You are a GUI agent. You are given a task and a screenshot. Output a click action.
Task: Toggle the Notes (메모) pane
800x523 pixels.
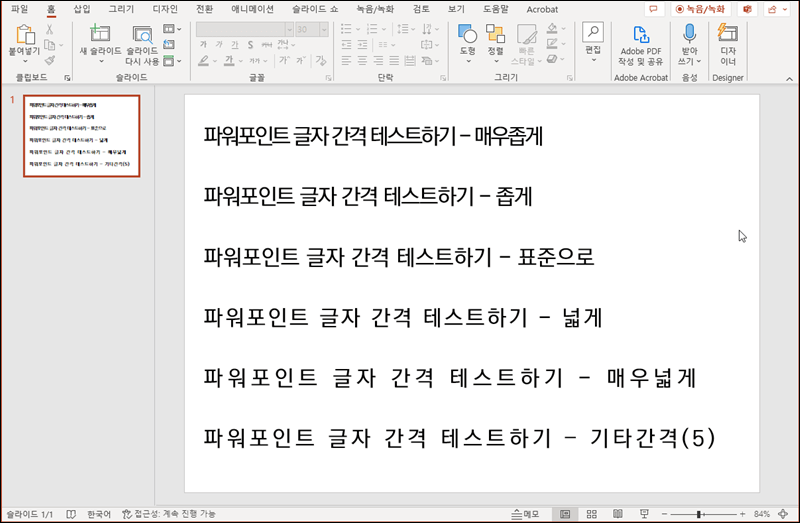tap(525, 514)
